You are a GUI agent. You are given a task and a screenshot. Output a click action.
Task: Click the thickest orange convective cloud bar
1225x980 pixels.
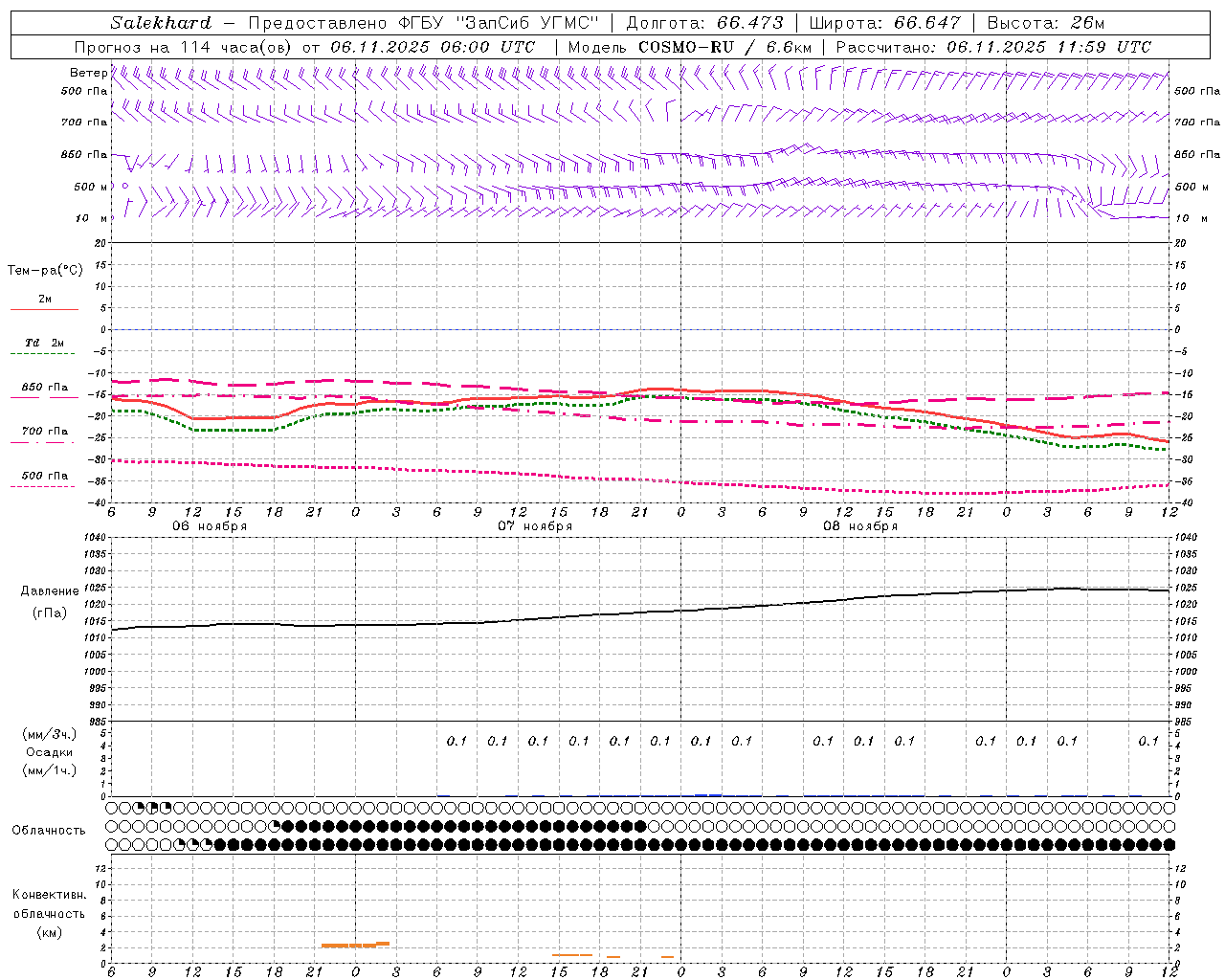point(356,945)
